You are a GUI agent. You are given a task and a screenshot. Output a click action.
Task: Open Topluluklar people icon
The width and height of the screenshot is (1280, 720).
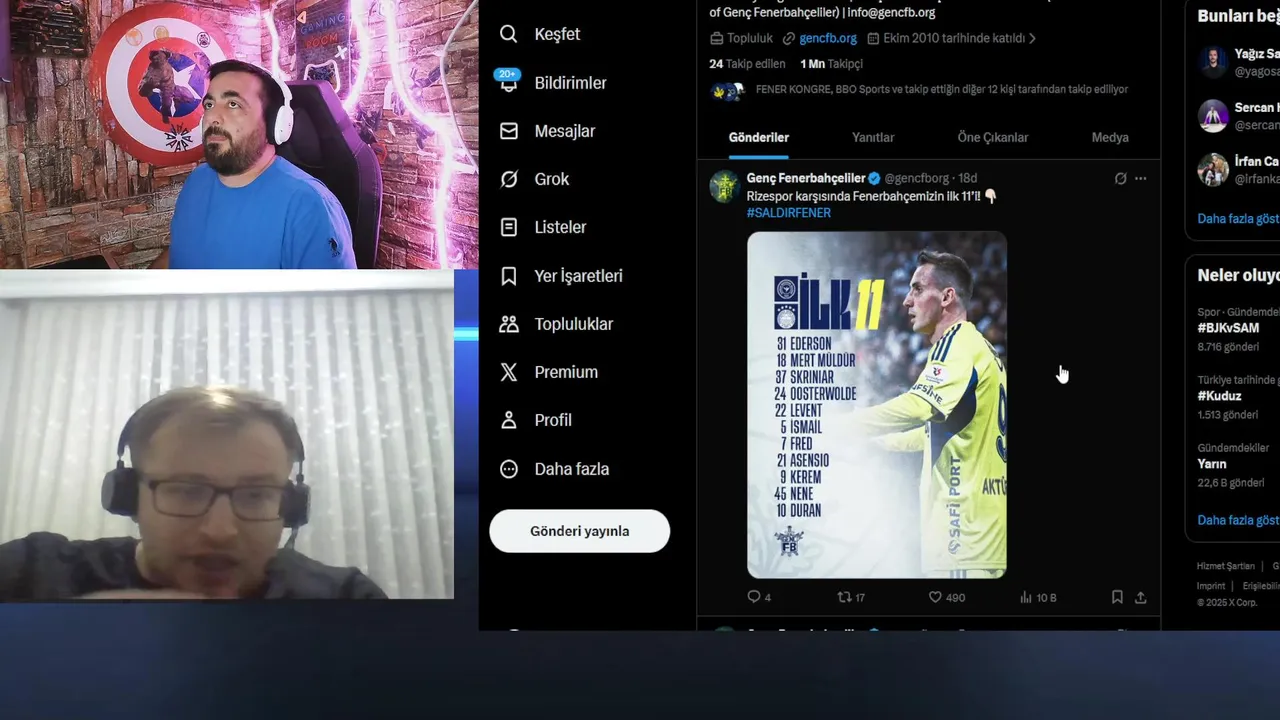pyautogui.click(x=508, y=324)
